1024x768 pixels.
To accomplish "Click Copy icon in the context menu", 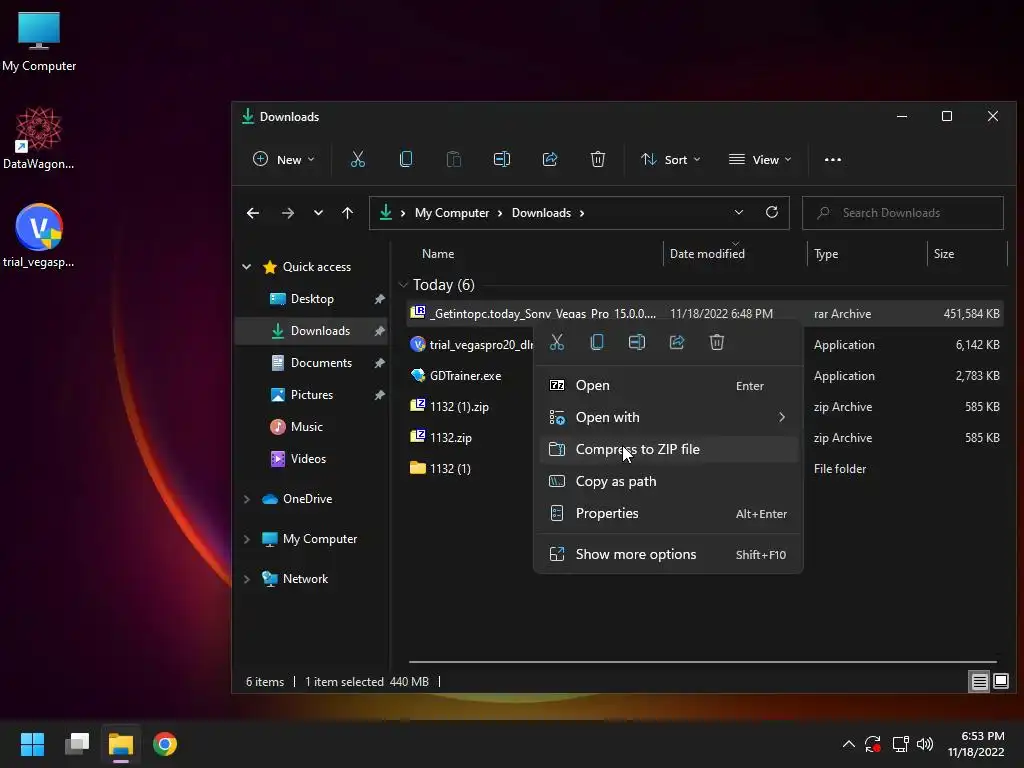I will point(597,342).
